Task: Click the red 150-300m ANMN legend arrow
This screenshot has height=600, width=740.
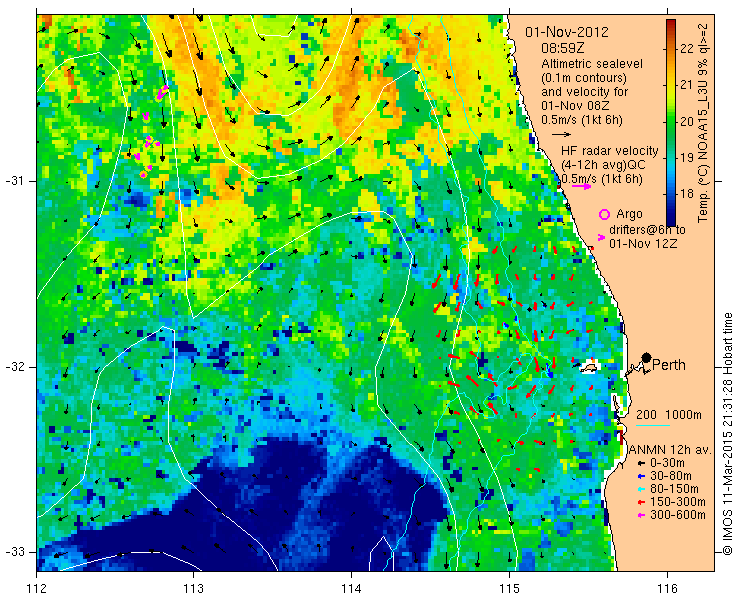Action: 641,502
